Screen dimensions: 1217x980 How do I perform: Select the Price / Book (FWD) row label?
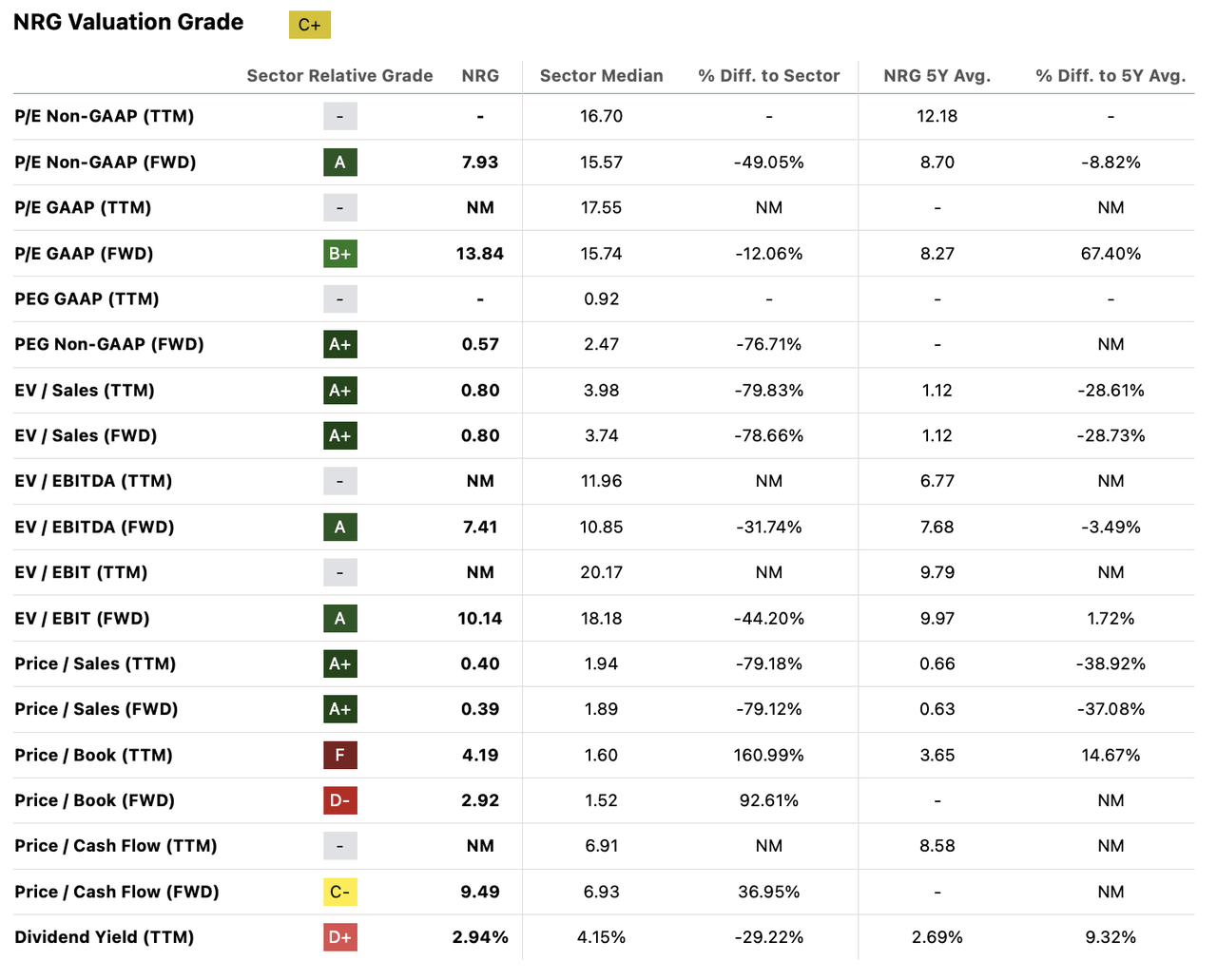[95, 800]
